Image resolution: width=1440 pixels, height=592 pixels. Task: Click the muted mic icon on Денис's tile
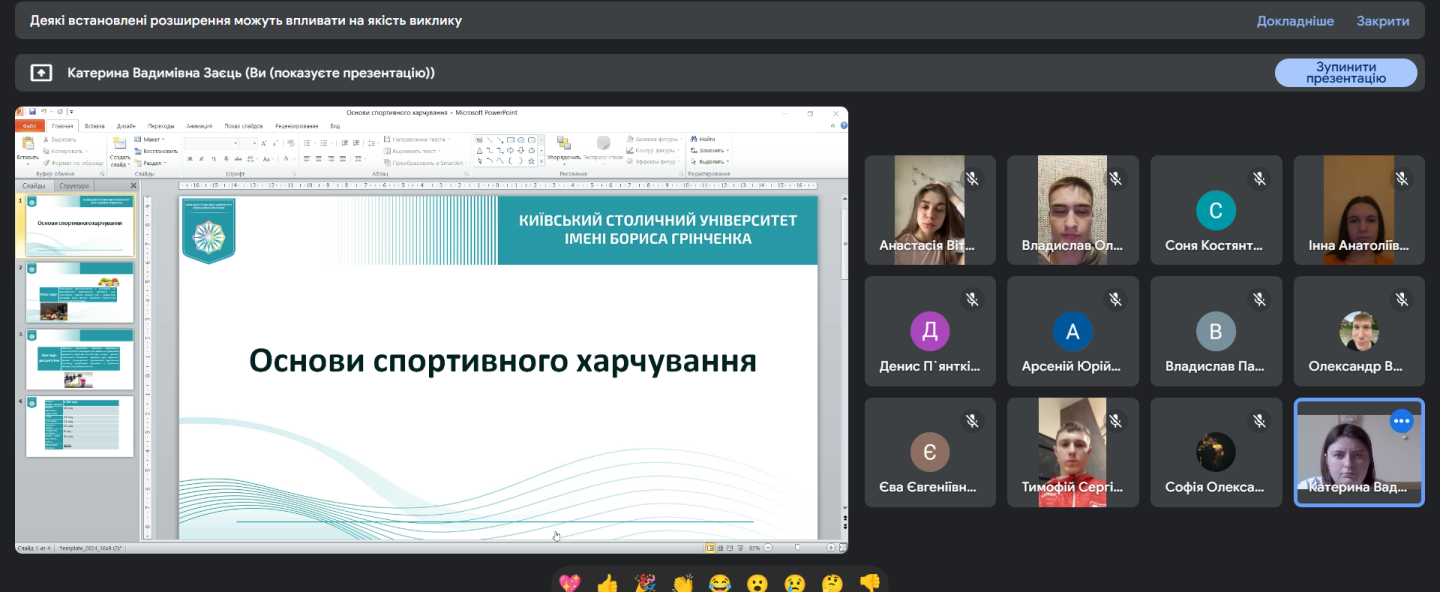(972, 299)
